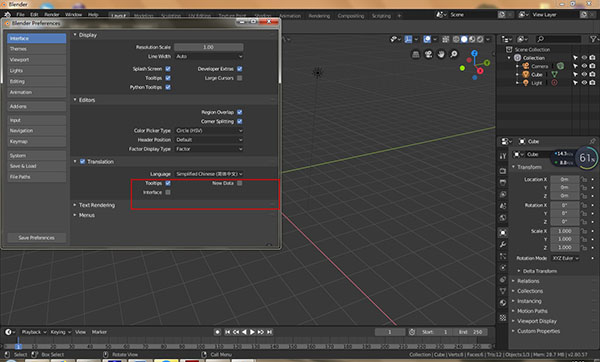
Task: Open the Modifiers wrench tab icon
Action: [x=503, y=244]
